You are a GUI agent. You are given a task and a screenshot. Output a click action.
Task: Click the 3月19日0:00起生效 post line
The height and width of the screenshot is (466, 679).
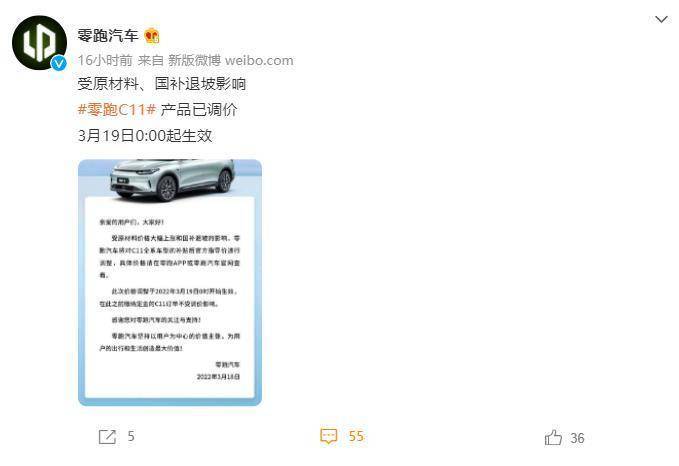click(145, 136)
